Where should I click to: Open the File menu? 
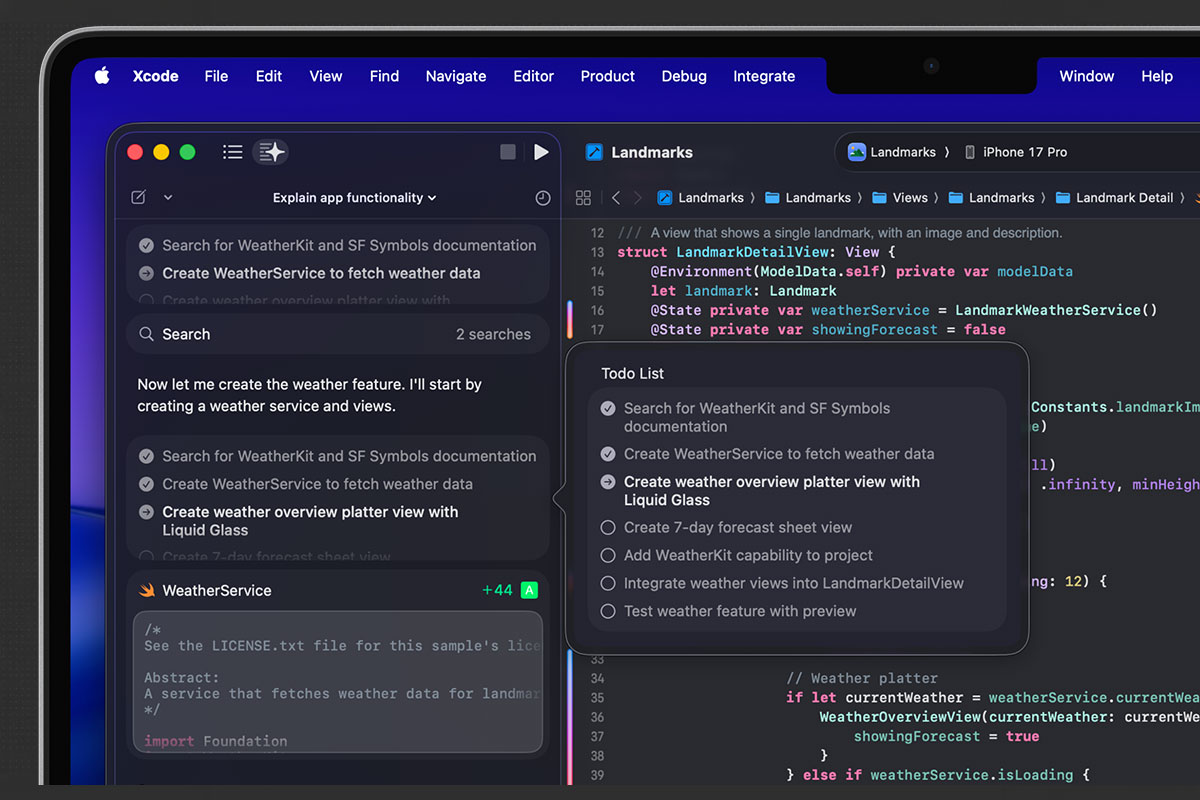[x=216, y=76]
